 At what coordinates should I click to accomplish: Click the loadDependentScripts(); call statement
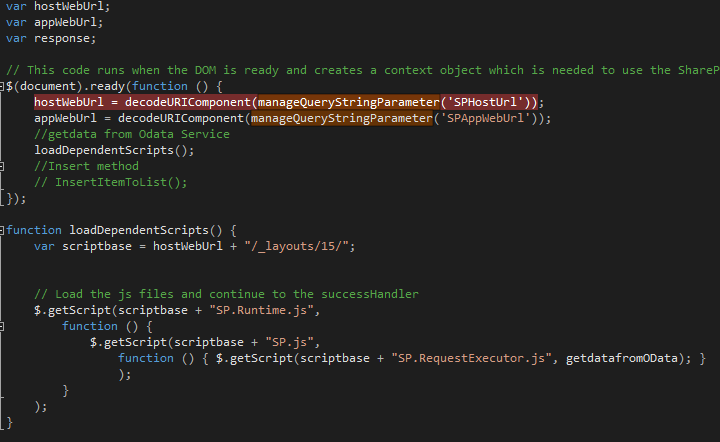114,151
